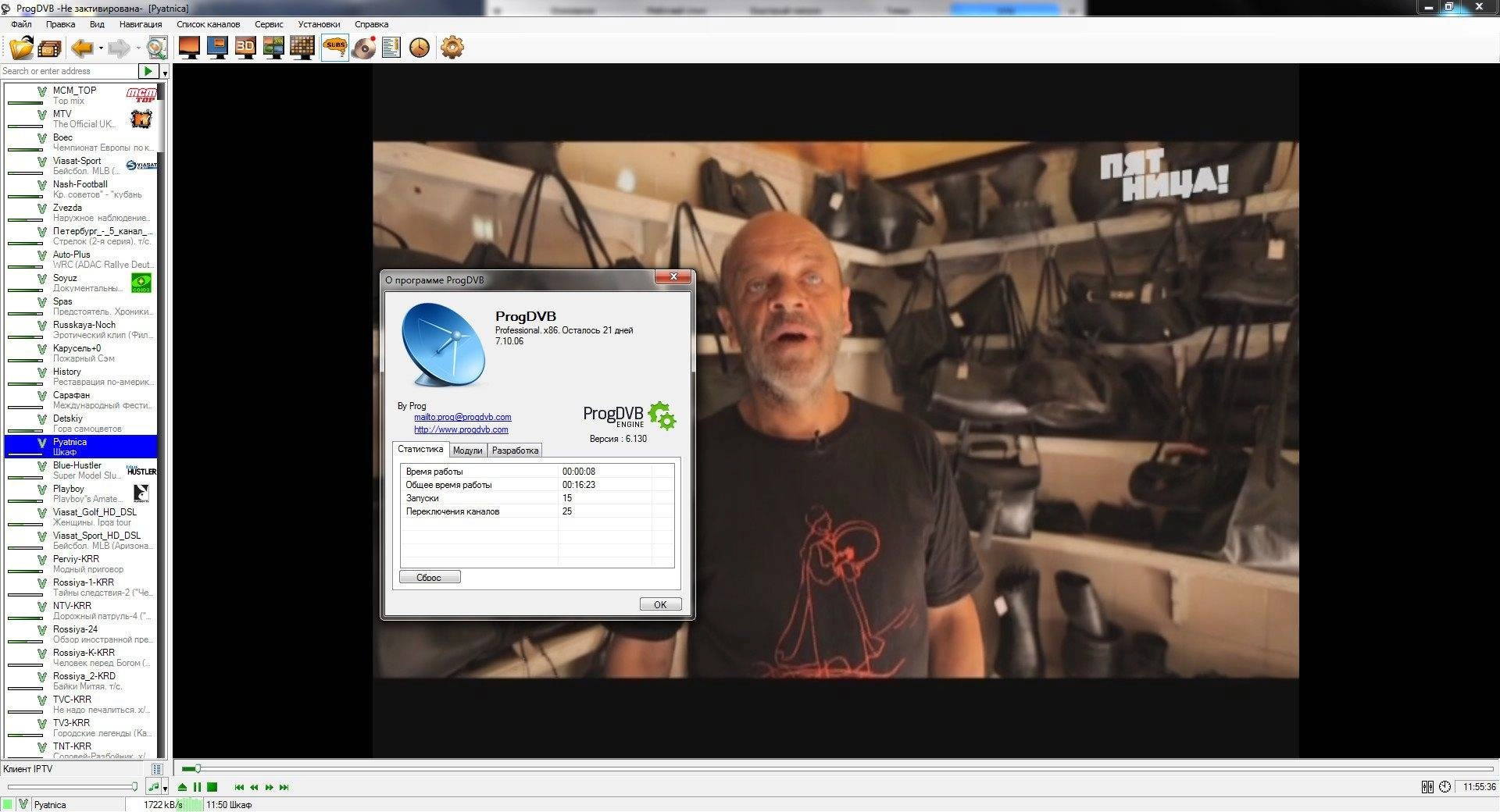Enable 3D display mode icon

click(x=245, y=48)
